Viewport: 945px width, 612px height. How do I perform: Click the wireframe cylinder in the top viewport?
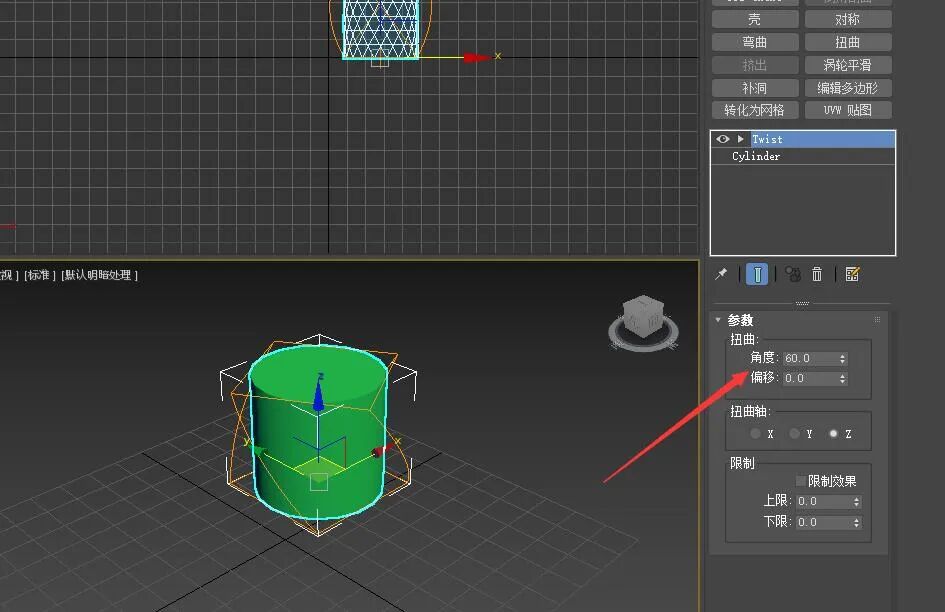click(x=380, y=29)
